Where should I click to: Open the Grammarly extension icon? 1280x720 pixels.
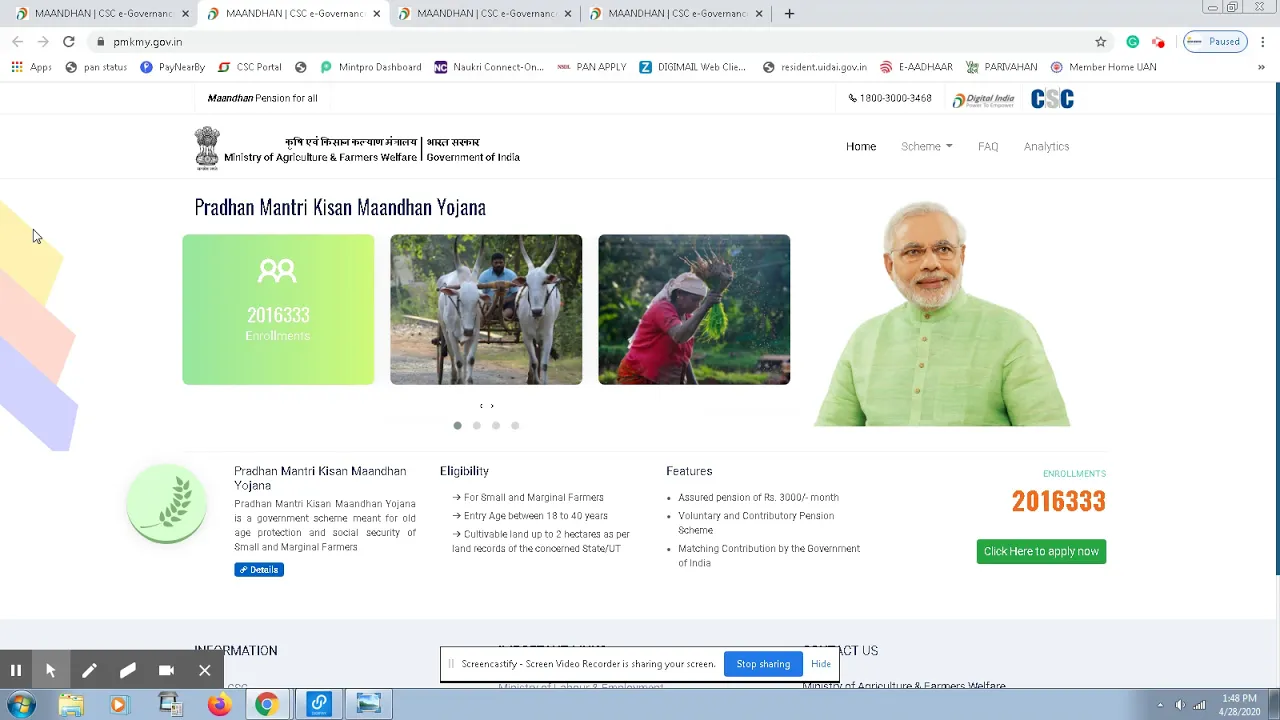[x=1132, y=41]
